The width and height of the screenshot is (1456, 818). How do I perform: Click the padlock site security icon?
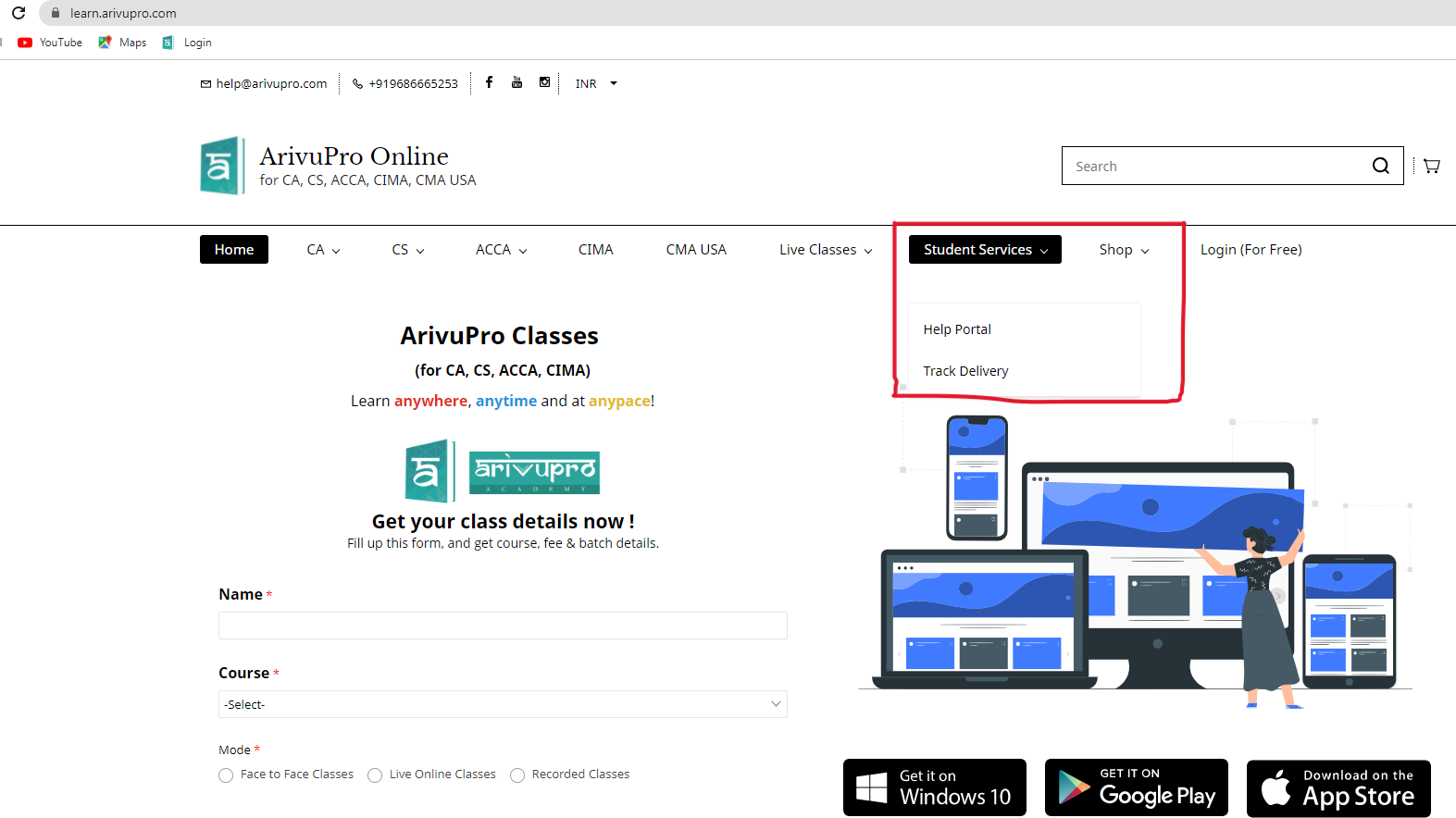click(56, 13)
